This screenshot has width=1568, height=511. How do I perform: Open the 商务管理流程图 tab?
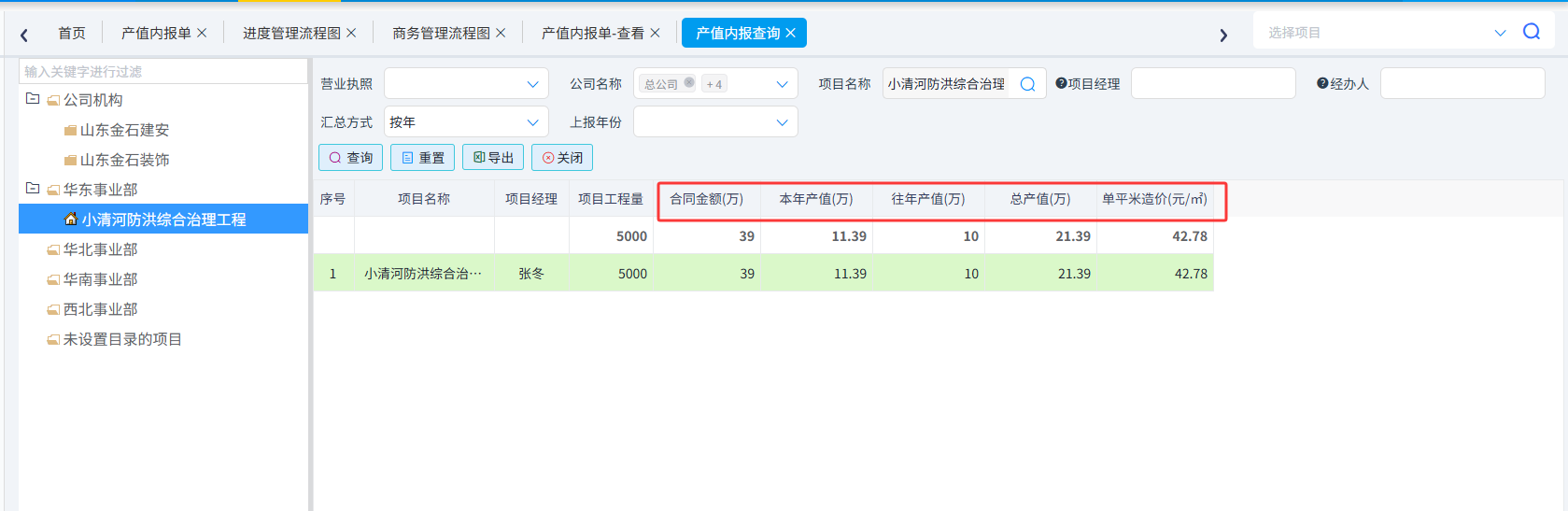[x=441, y=33]
